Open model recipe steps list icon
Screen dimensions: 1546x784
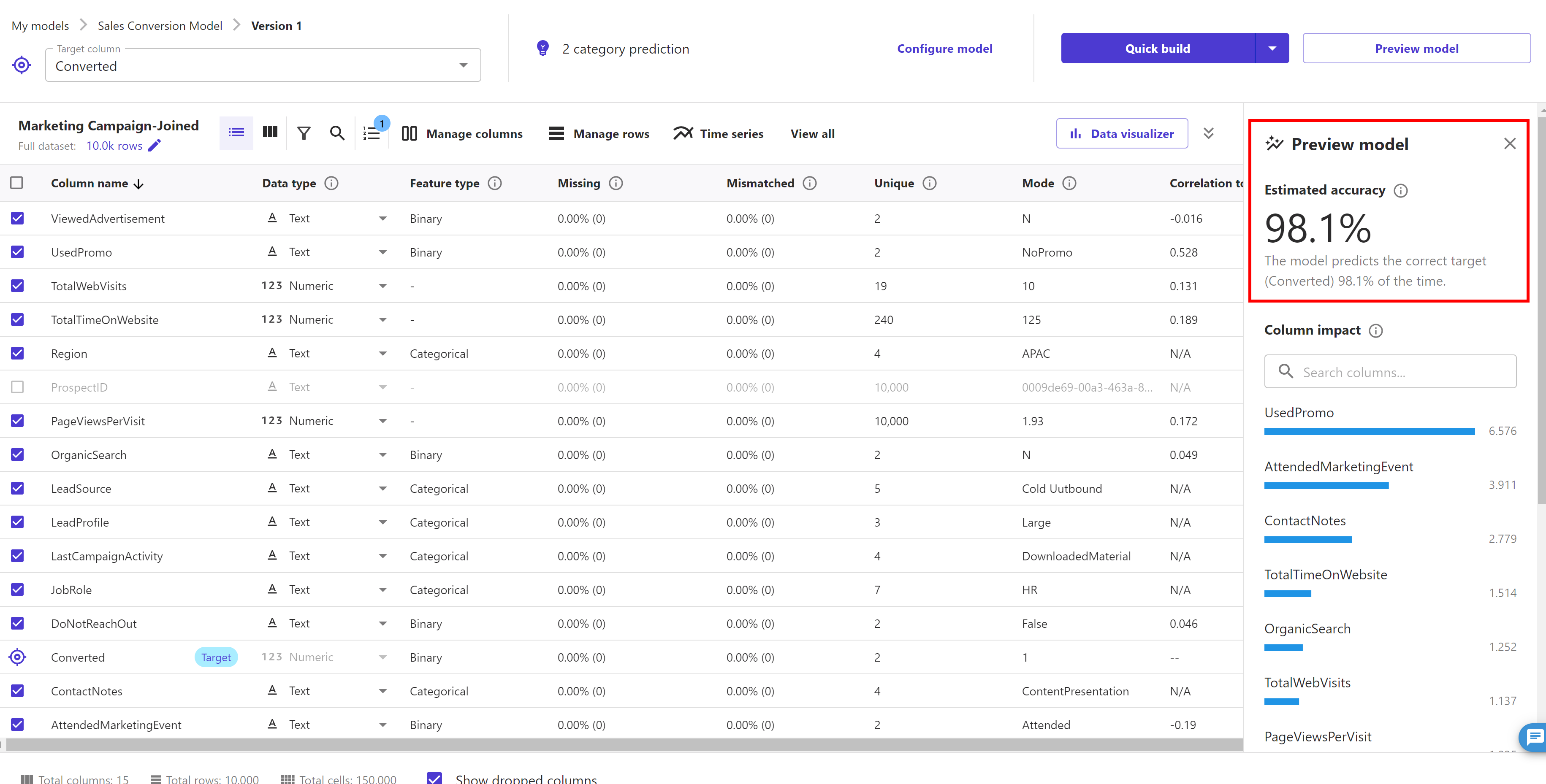pyautogui.click(x=372, y=133)
